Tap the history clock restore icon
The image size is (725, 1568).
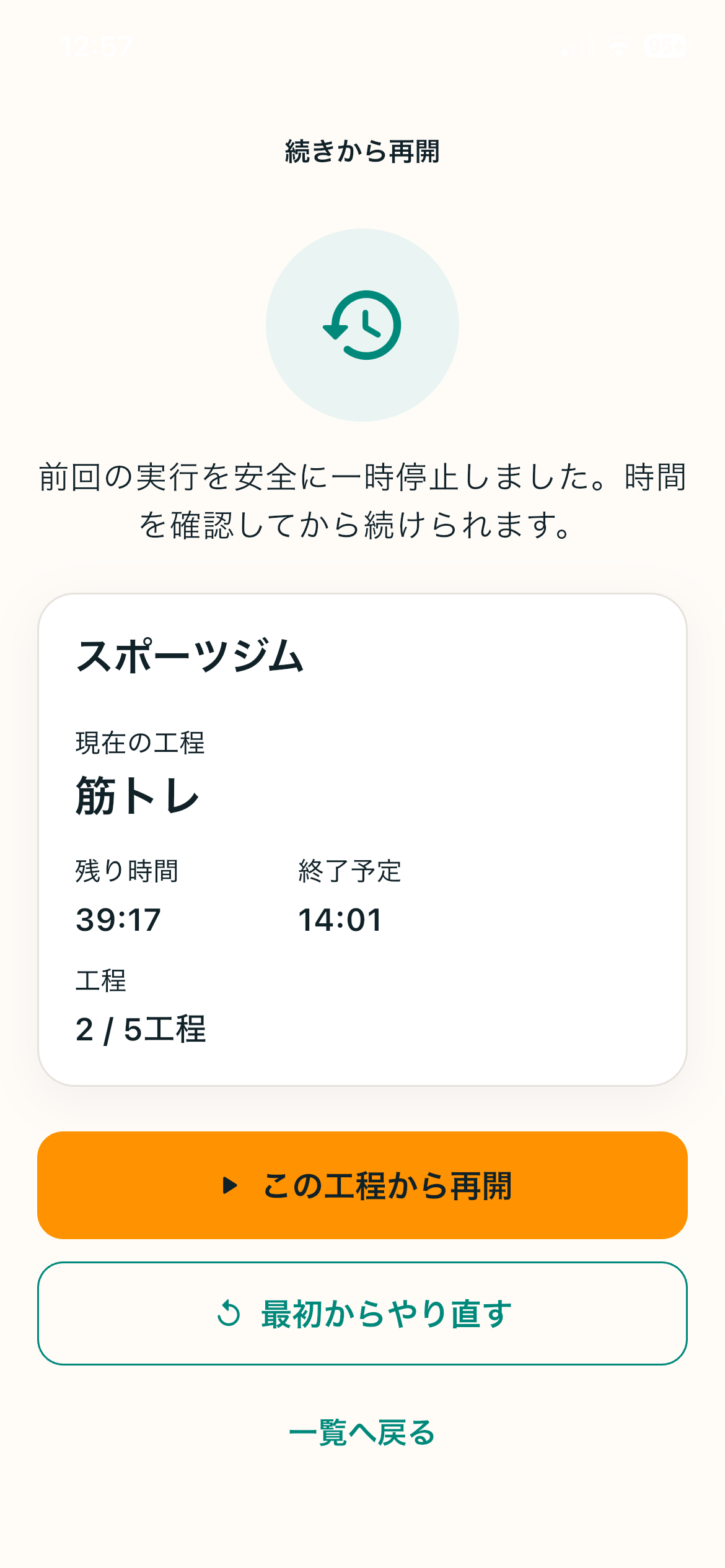tap(362, 325)
